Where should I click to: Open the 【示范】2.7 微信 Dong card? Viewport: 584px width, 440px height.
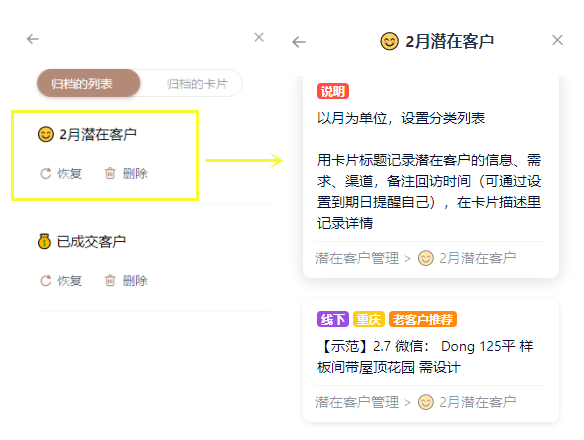tap(425, 357)
